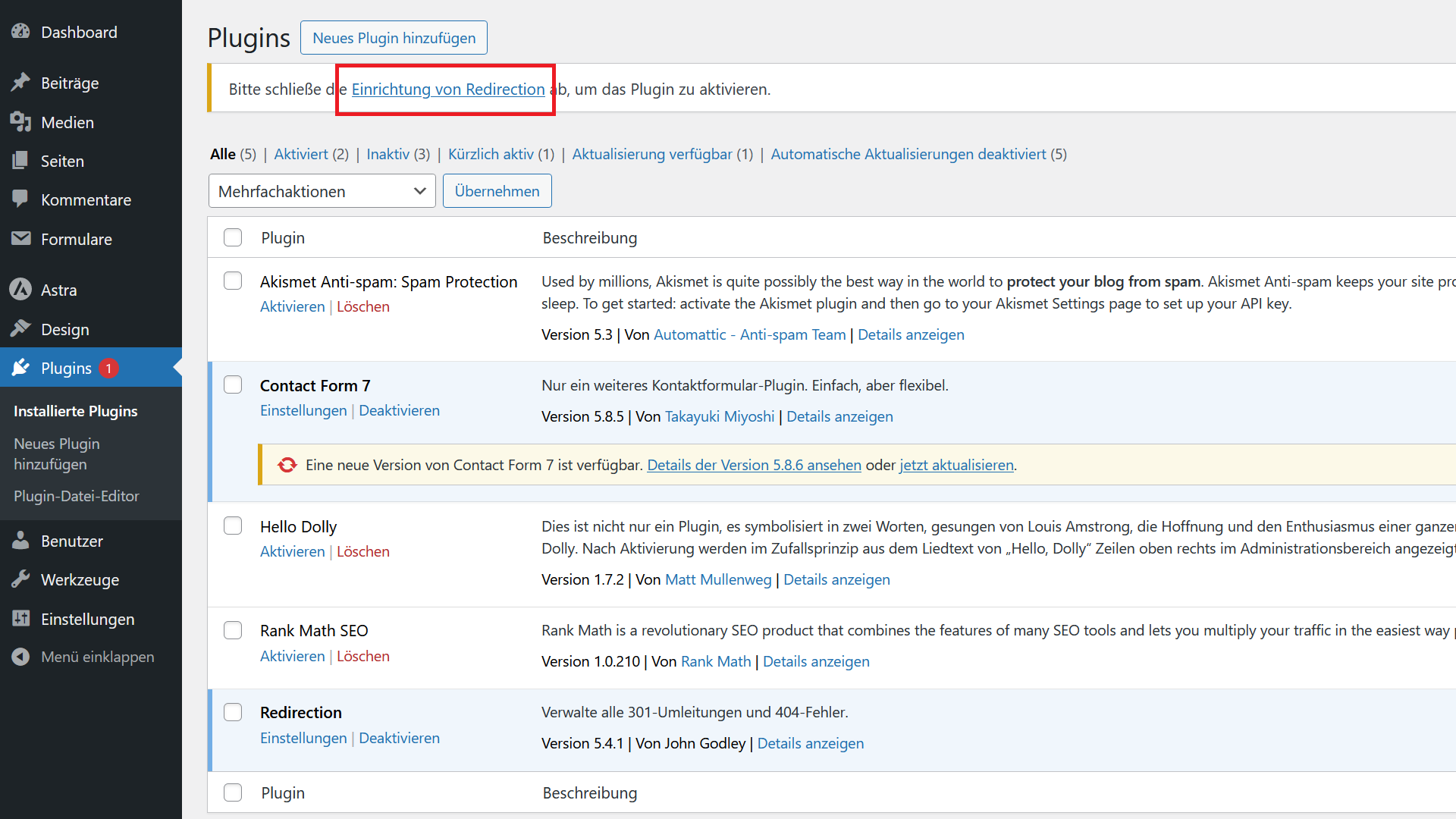
Task: Check the Rank Math SEO checkbox
Action: [233, 630]
